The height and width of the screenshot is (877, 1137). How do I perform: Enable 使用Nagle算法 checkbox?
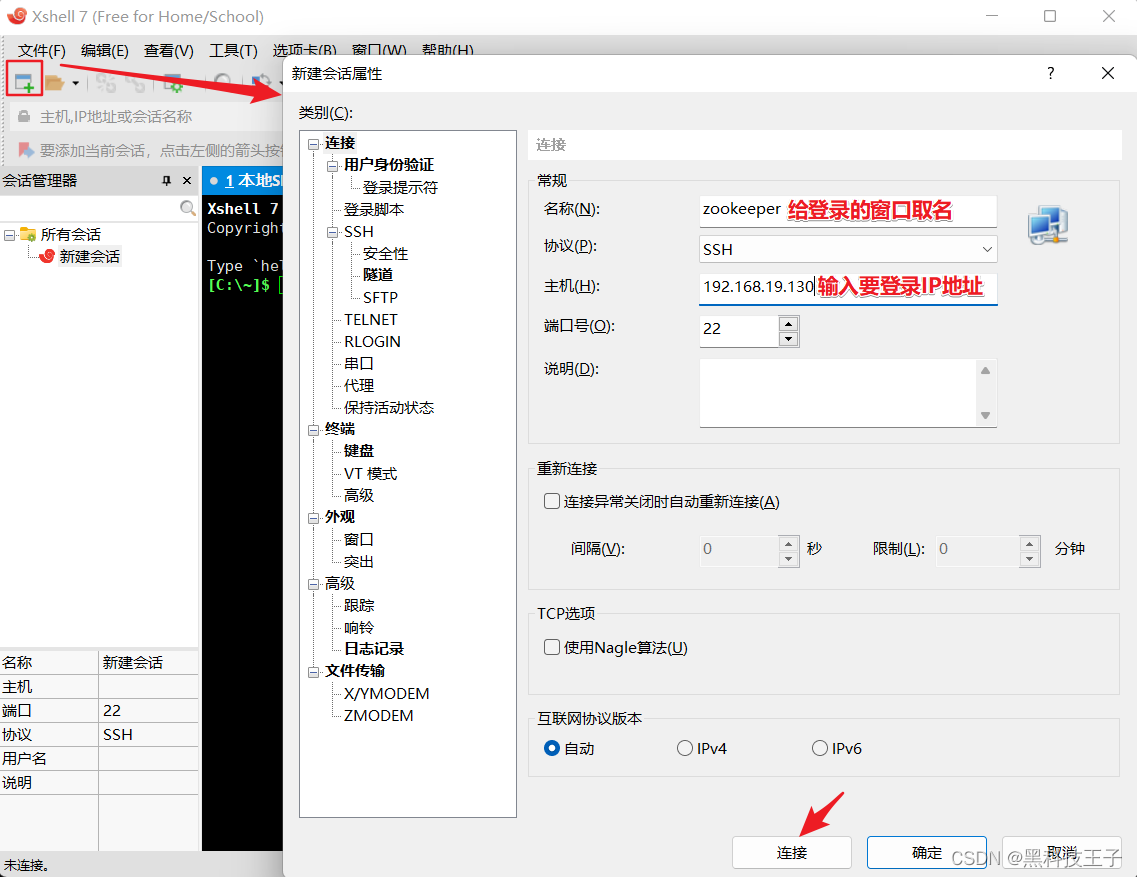click(x=552, y=647)
